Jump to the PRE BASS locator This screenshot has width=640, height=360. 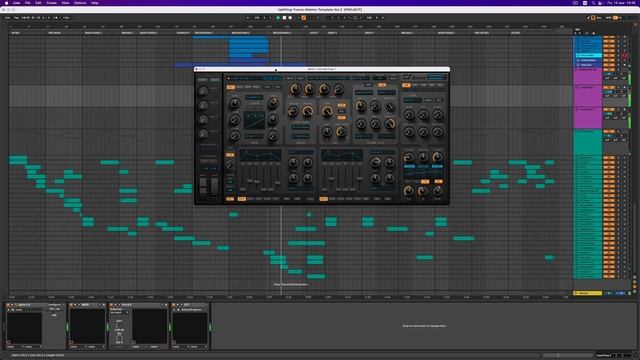pyautogui.click(x=54, y=33)
